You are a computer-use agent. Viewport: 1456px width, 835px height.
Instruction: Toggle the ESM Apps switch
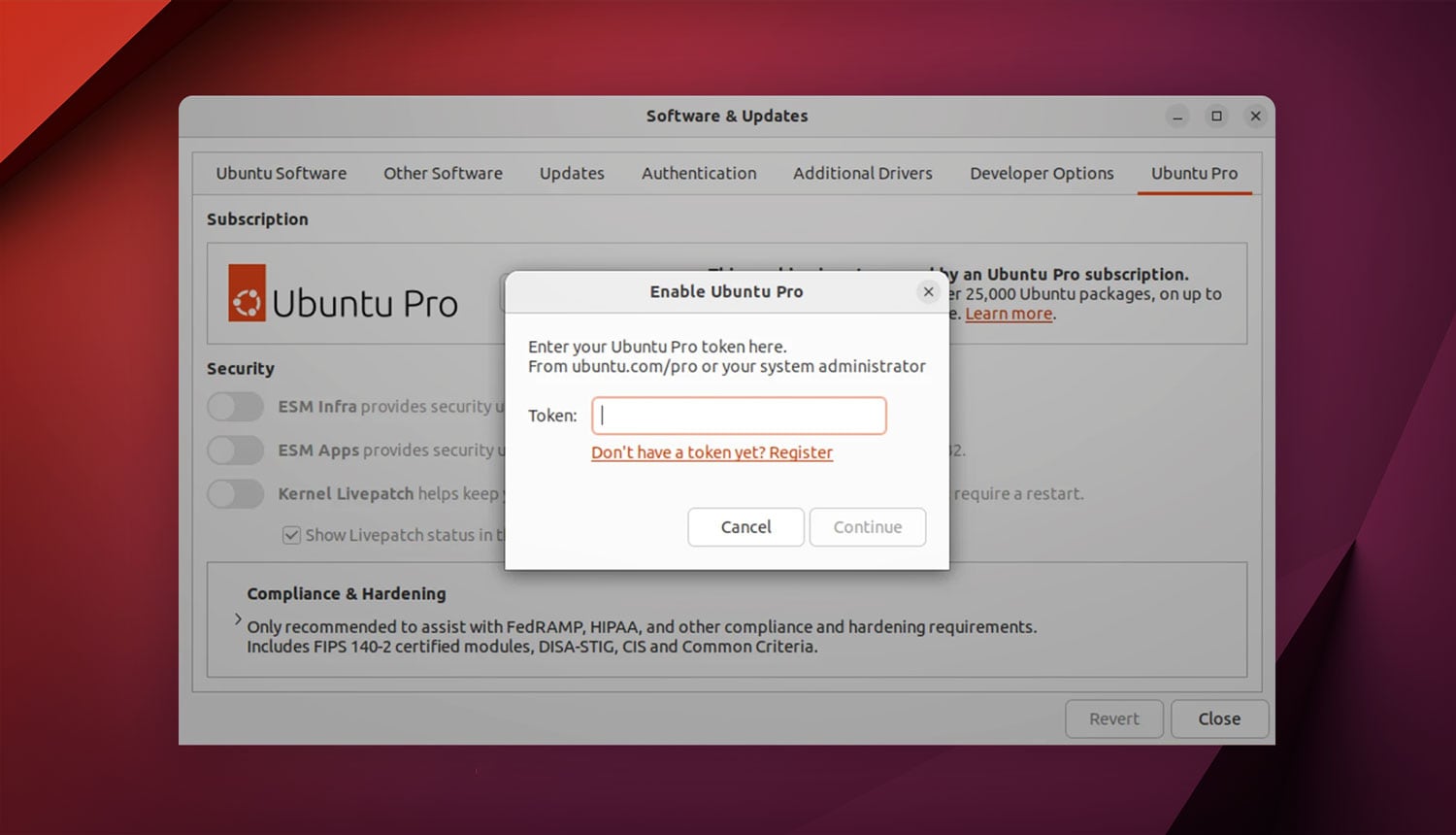[x=235, y=451]
